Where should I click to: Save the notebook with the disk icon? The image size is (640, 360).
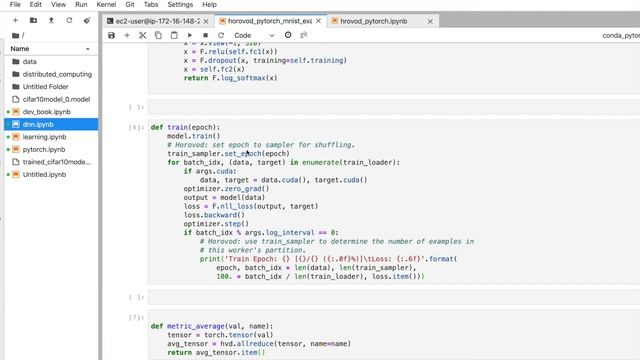(111, 36)
